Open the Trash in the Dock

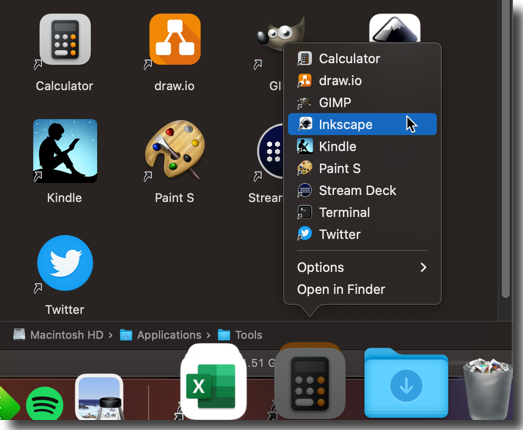[488, 389]
